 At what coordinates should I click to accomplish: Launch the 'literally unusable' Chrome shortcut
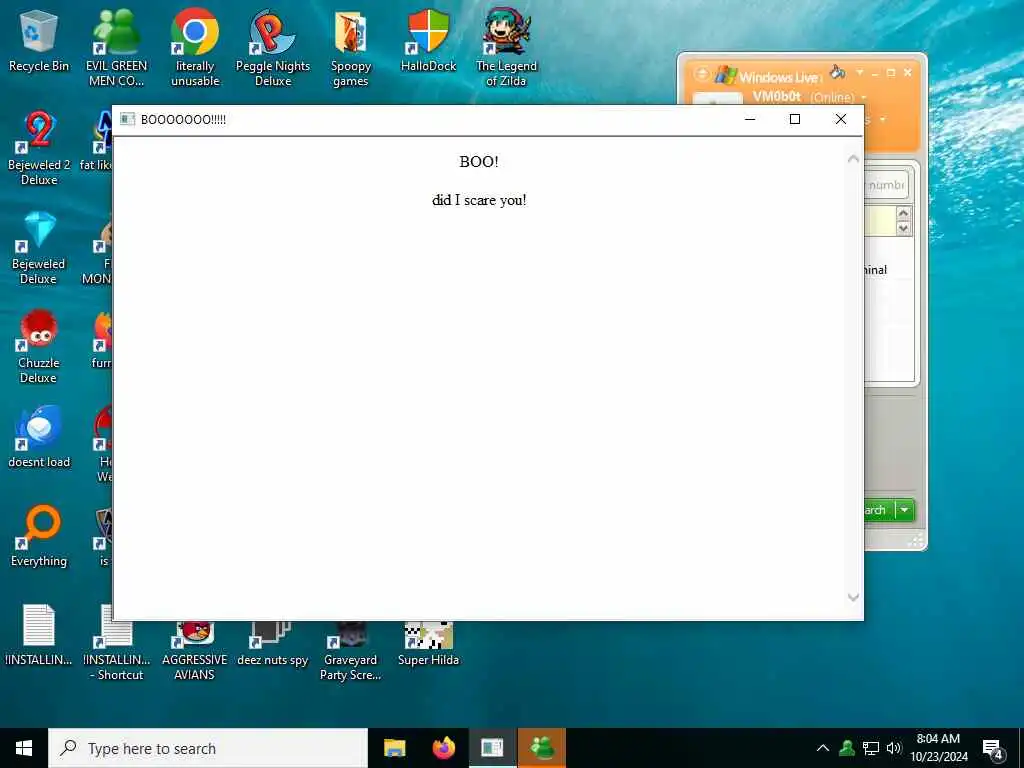coord(195,47)
